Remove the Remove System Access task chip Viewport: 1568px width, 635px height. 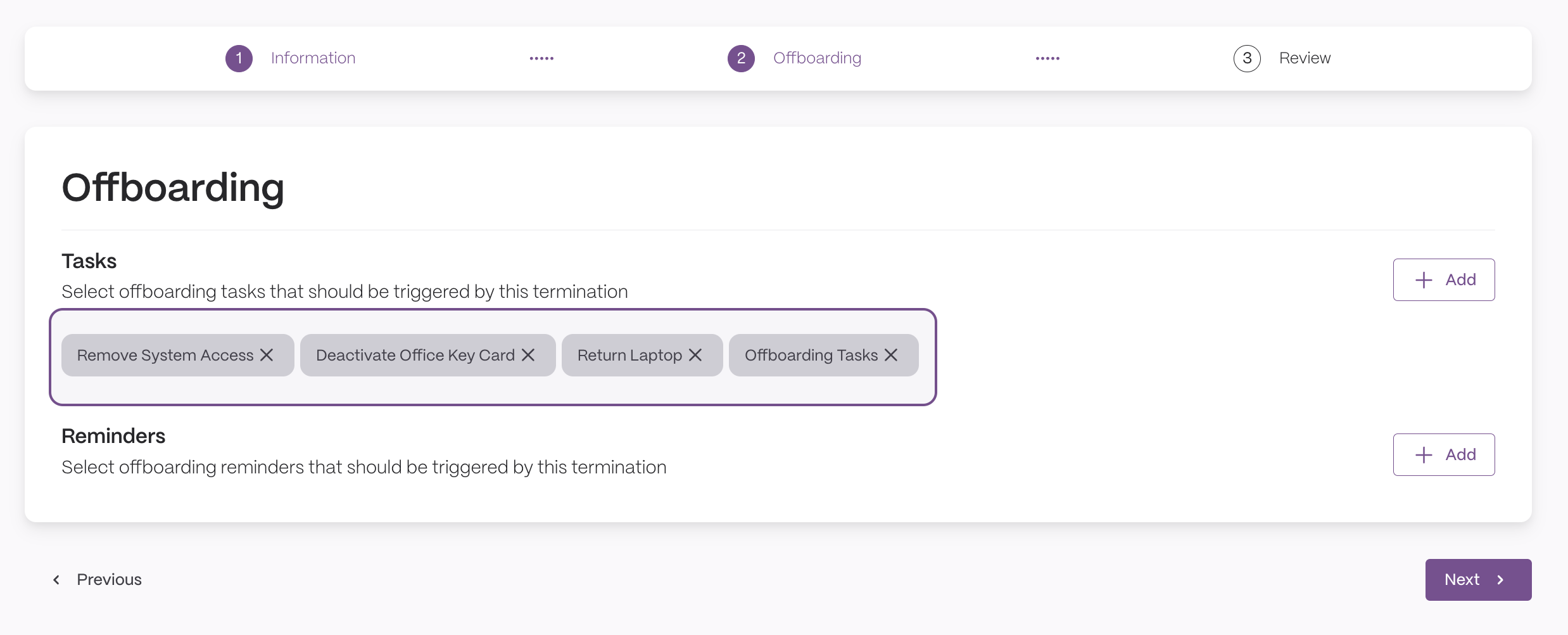(267, 355)
